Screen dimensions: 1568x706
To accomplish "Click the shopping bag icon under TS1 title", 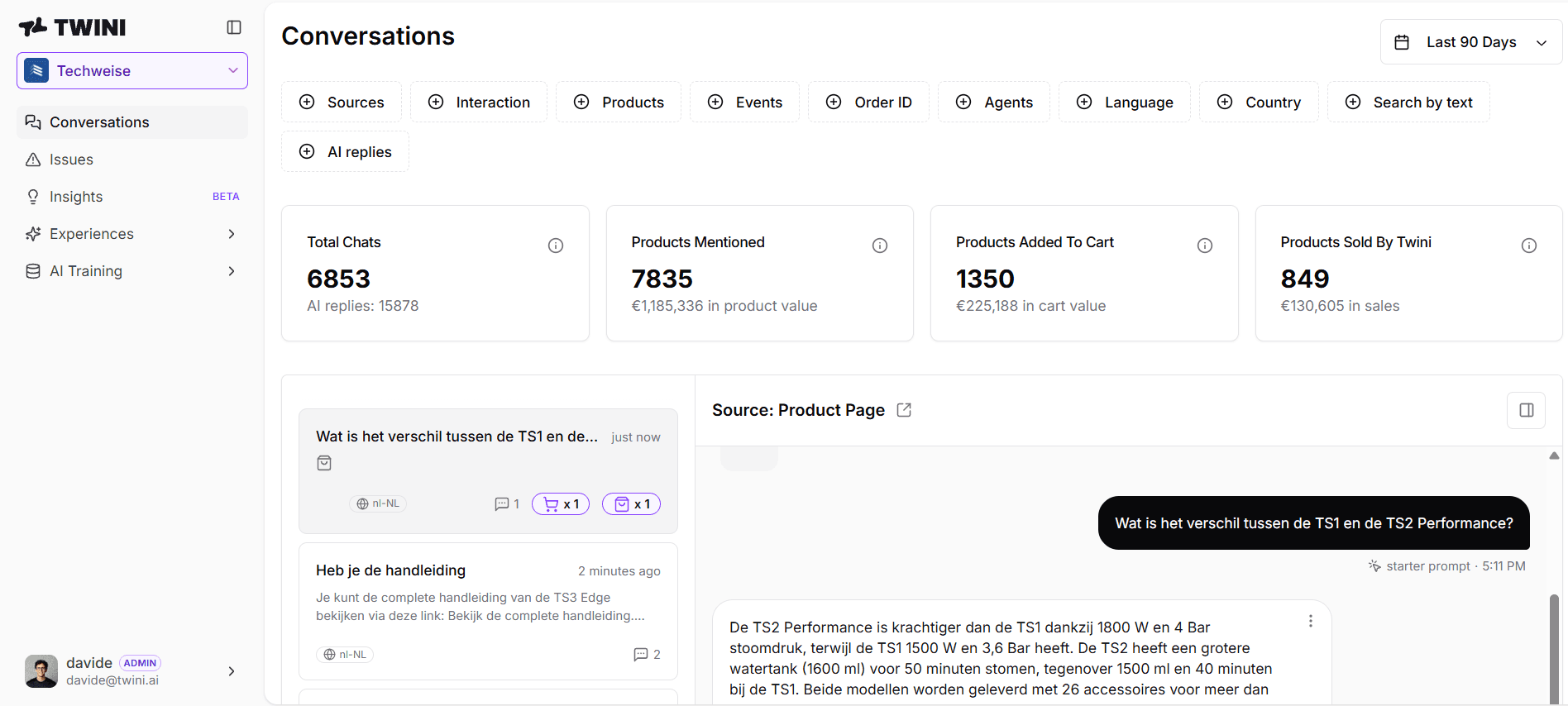I will (x=324, y=463).
